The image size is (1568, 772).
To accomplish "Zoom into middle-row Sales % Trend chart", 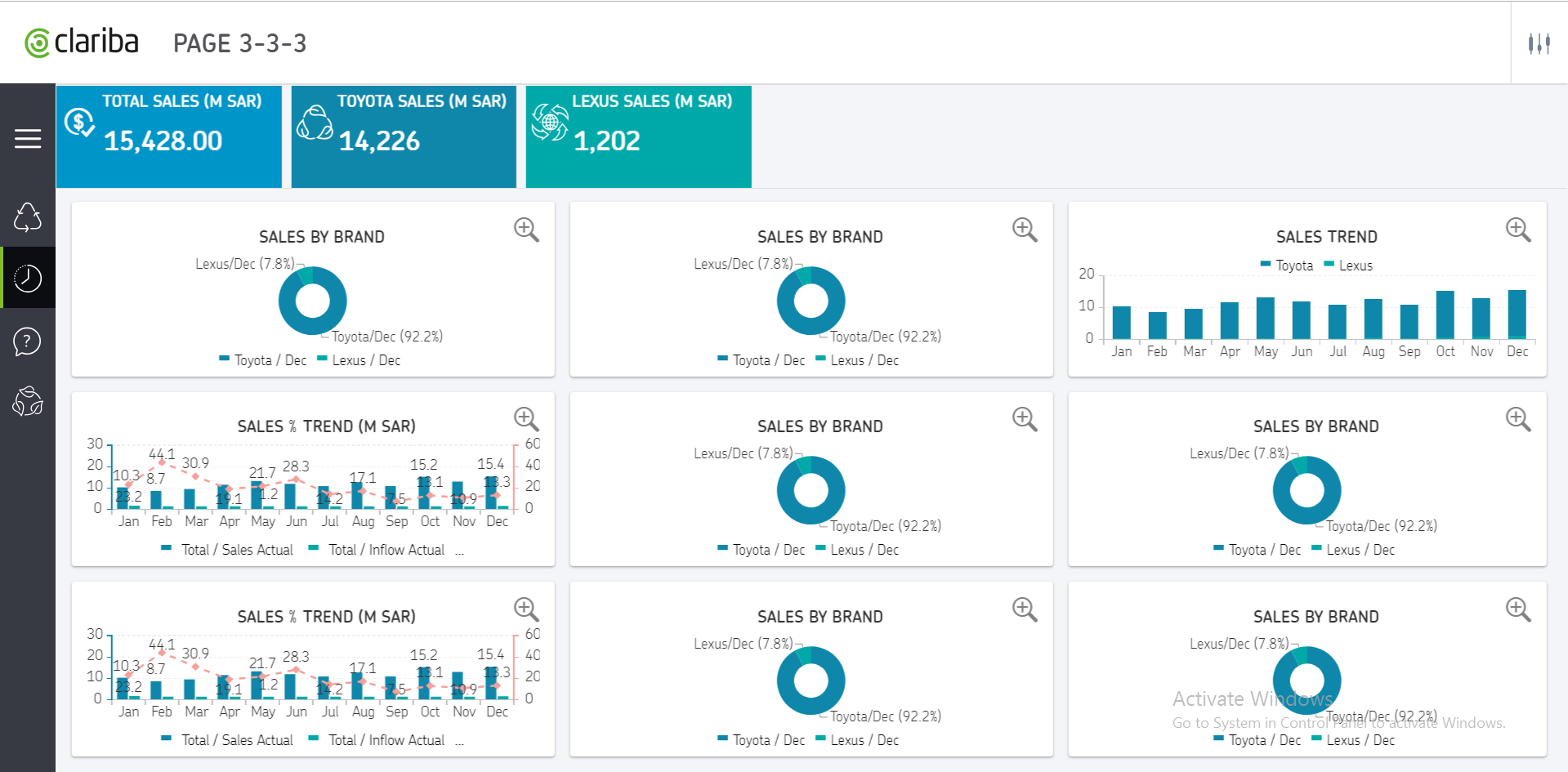I will click(526, 419).
